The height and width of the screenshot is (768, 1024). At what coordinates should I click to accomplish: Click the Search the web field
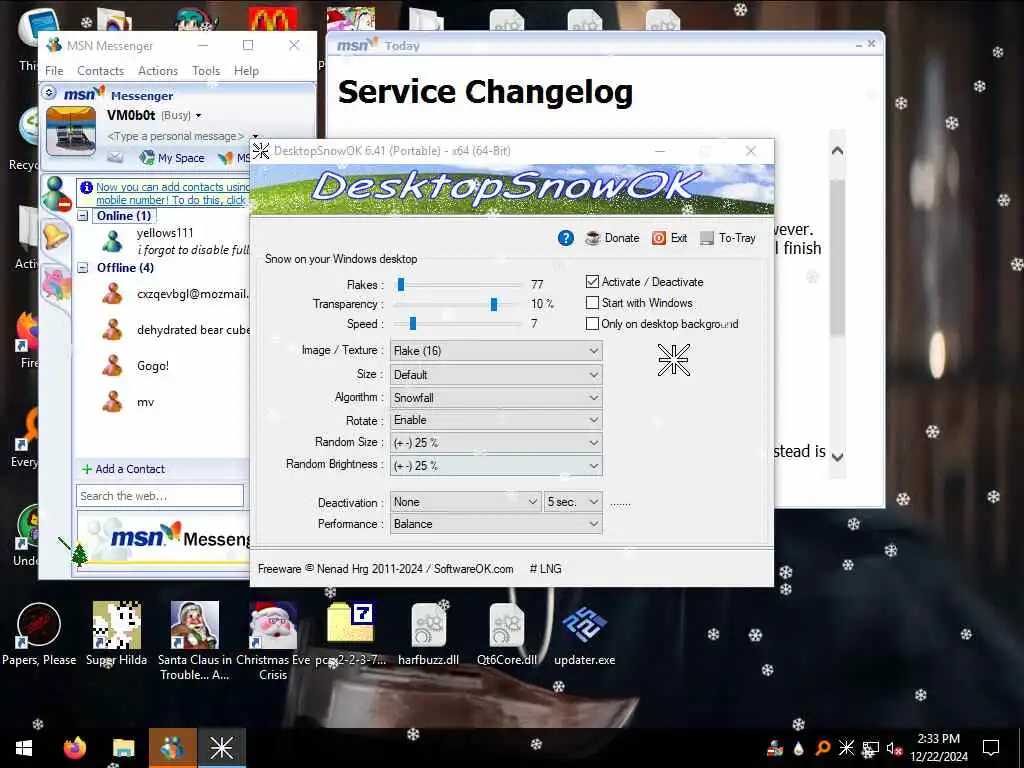point(160,496)
